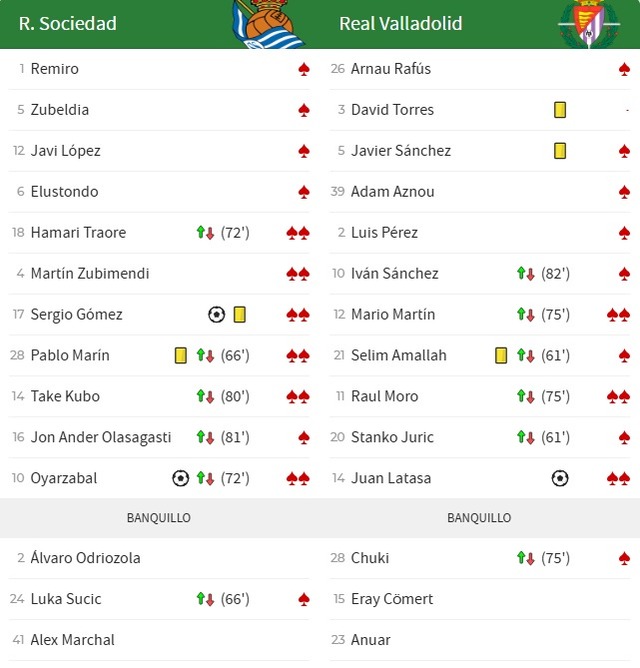Viewport: 640px width, 668px height.
Task: Click Remiro's red spade rating
Action: click(x=304, y=69)
